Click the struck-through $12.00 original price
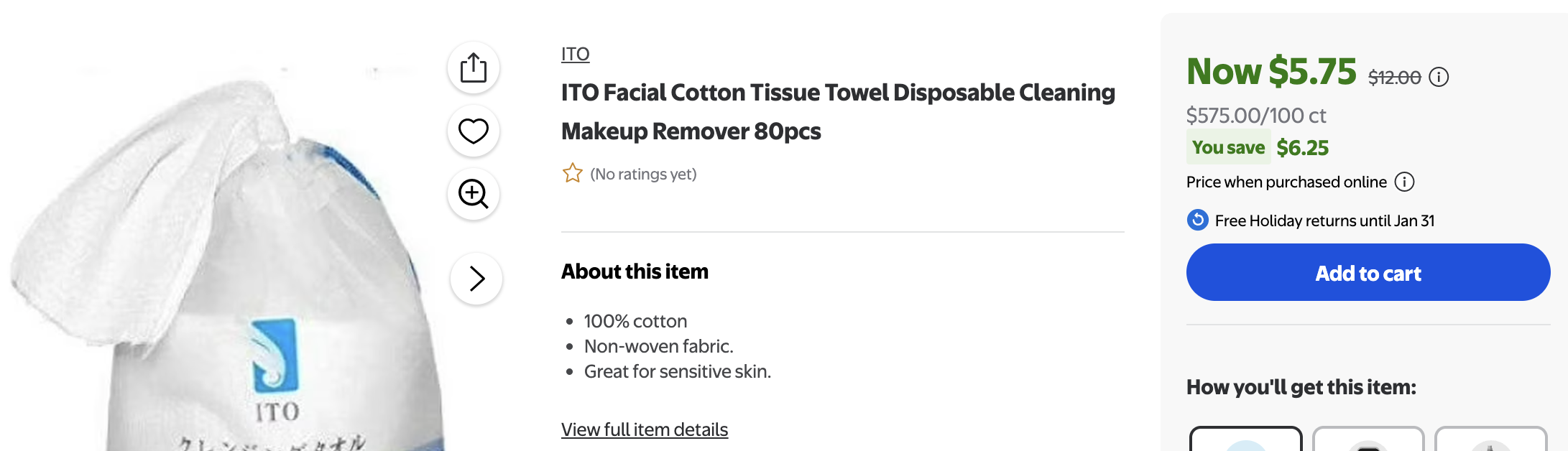This screenshot has height=451, width=1568. point(1394,78)
